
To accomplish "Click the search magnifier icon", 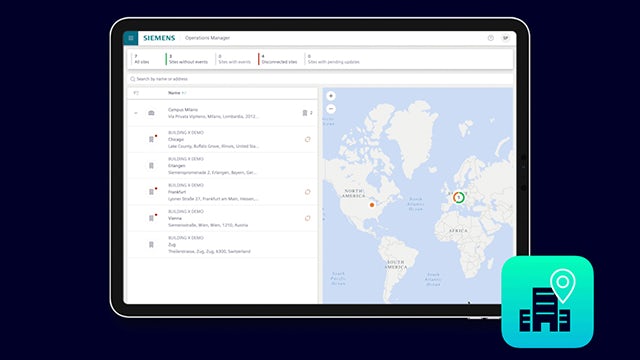I will [x=132, y=79].
